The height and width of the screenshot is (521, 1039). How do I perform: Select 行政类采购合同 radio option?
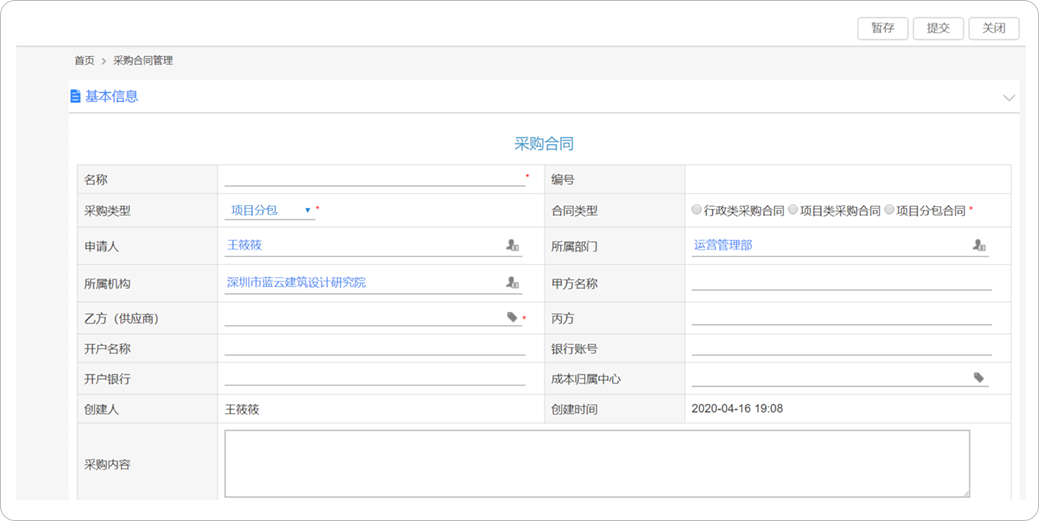click(697, 210)
